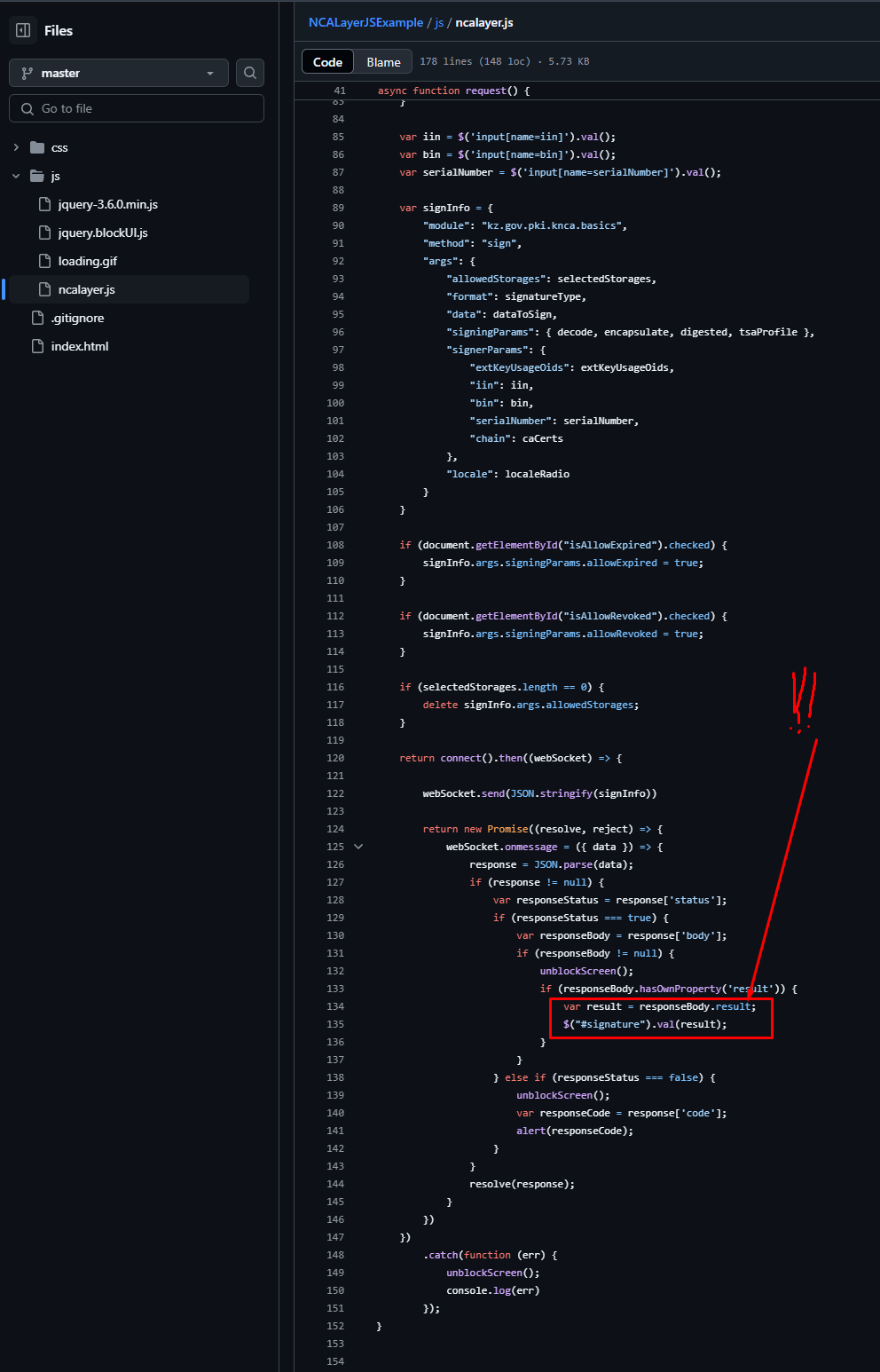Switch to the Blame tab
The image size is (880, 1372).
point(383,61)
